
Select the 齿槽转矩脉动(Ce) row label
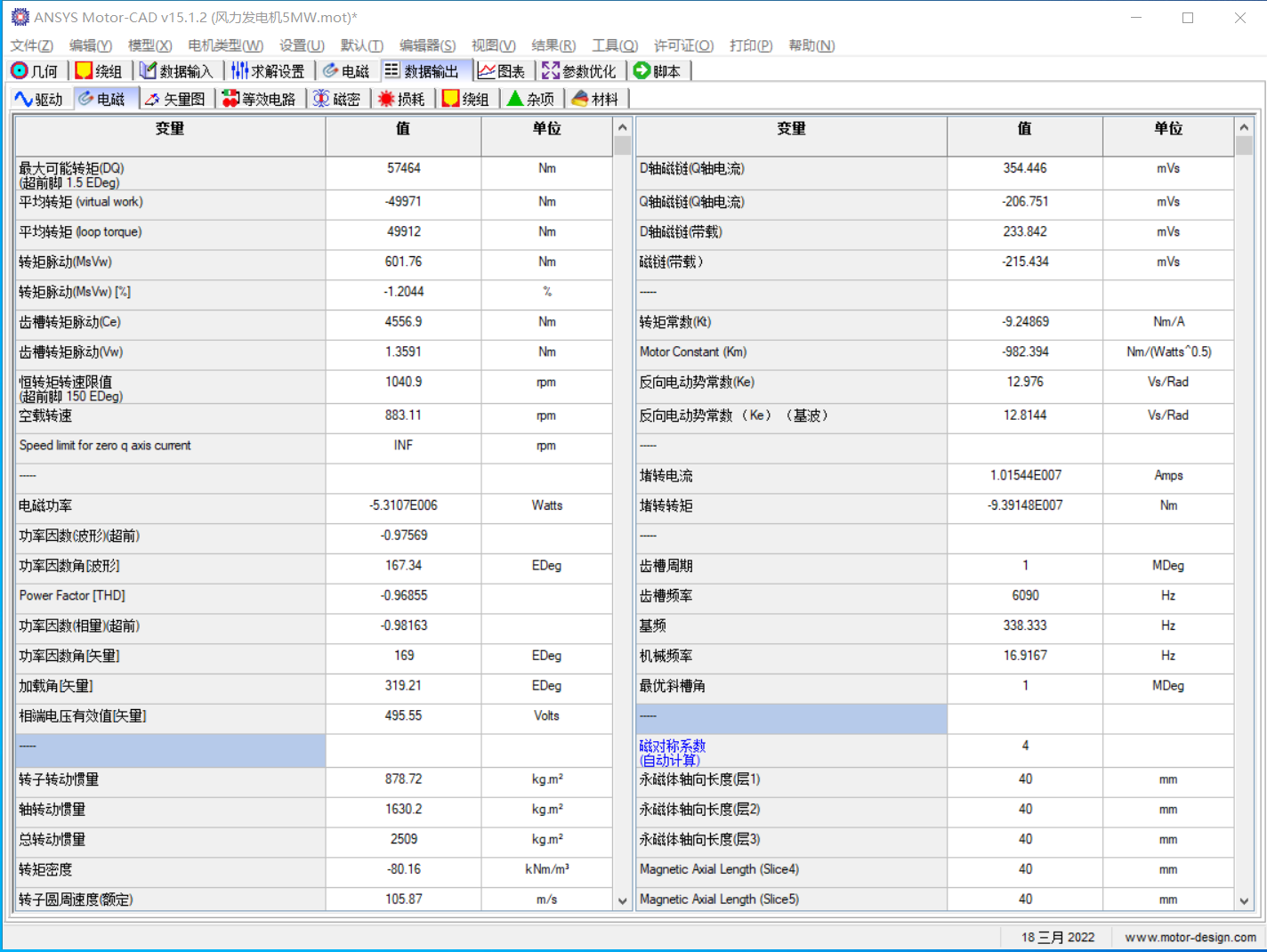(x=69, y=322)
